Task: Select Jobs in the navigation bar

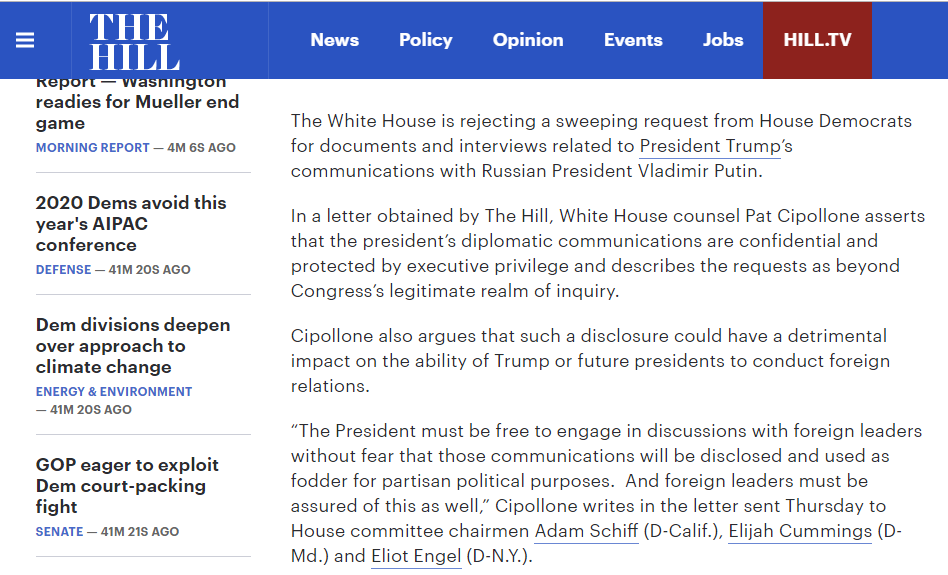Action: click(x=722, y=40)
